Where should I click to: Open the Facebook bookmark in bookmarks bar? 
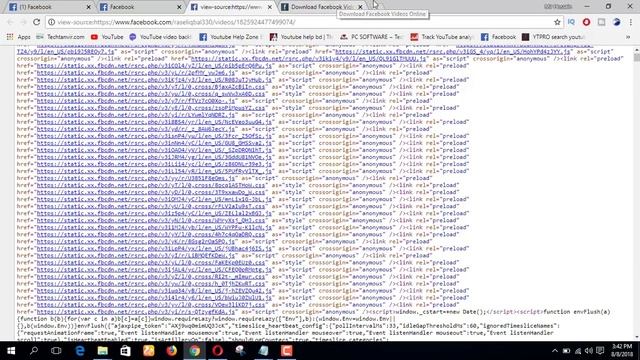(498, 37)
